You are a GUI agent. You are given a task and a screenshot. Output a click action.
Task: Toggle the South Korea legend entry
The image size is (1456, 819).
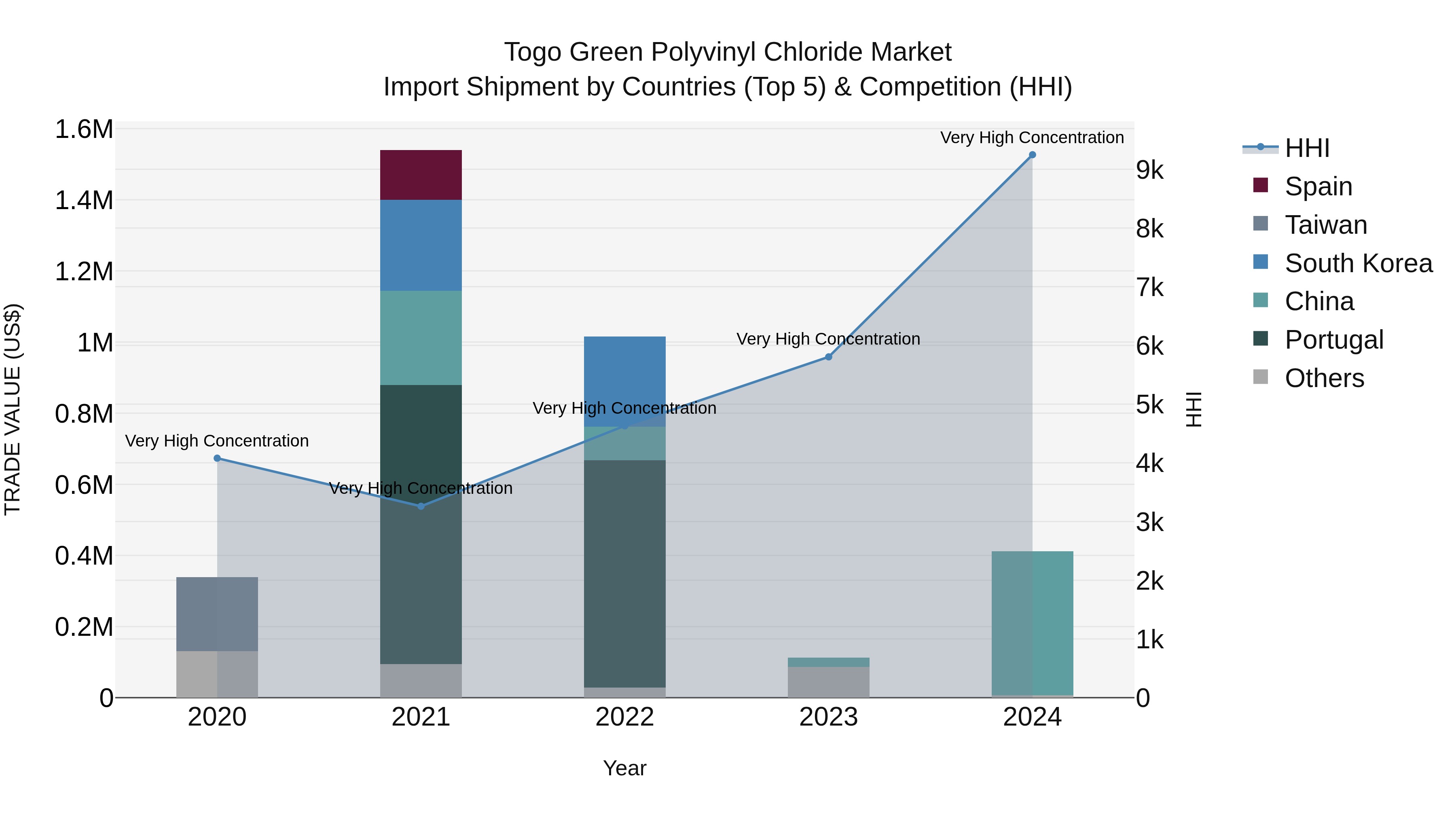pos(1343,263)
